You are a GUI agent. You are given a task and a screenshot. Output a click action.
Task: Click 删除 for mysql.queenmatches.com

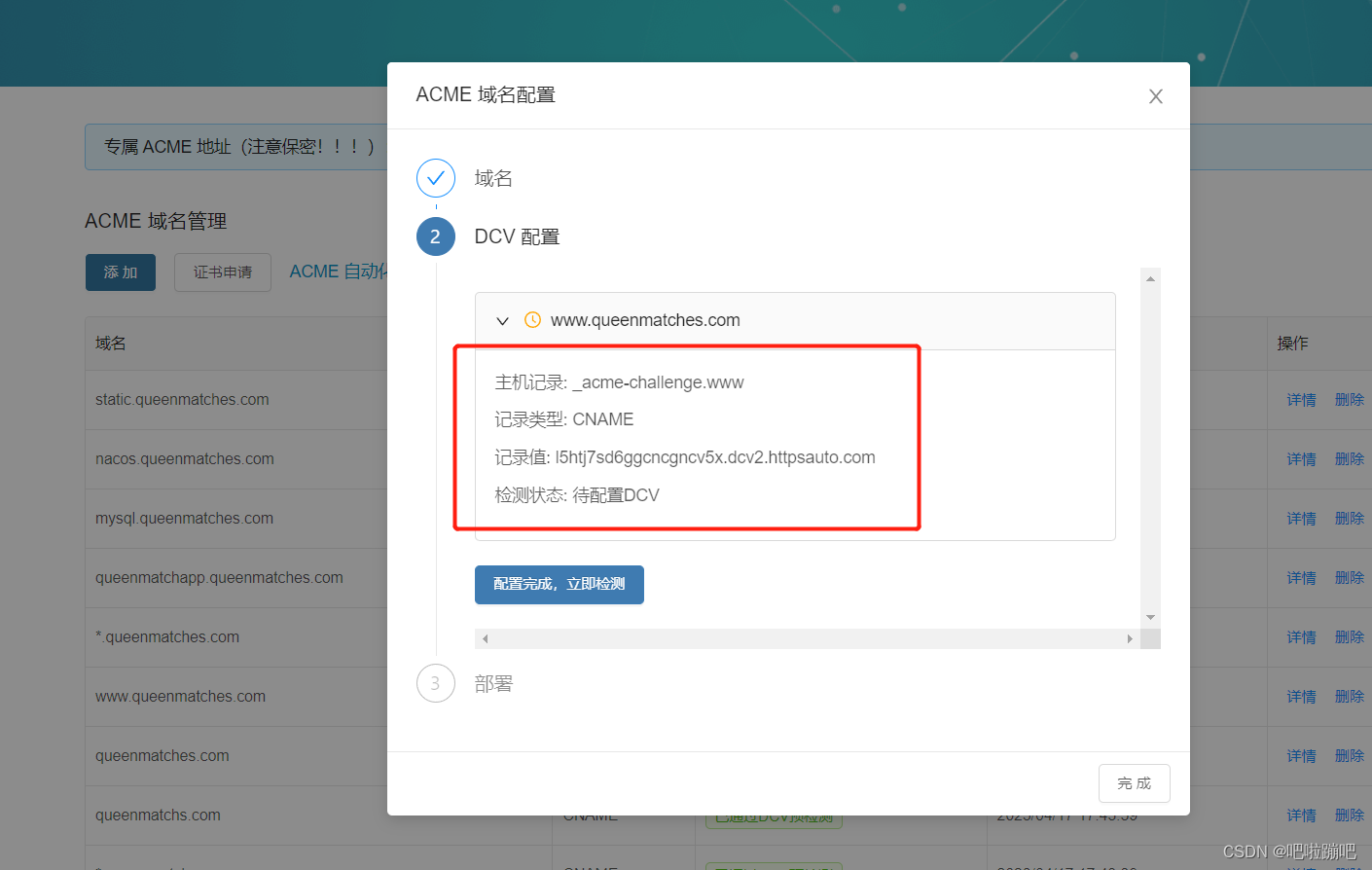[1349, 518]
